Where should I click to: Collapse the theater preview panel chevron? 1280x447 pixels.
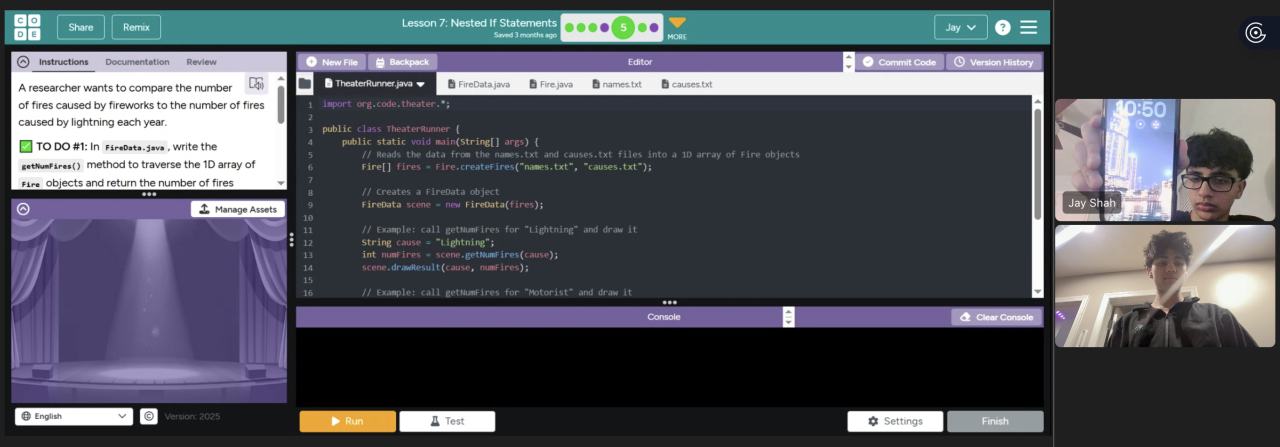click(x=23, y=209)
